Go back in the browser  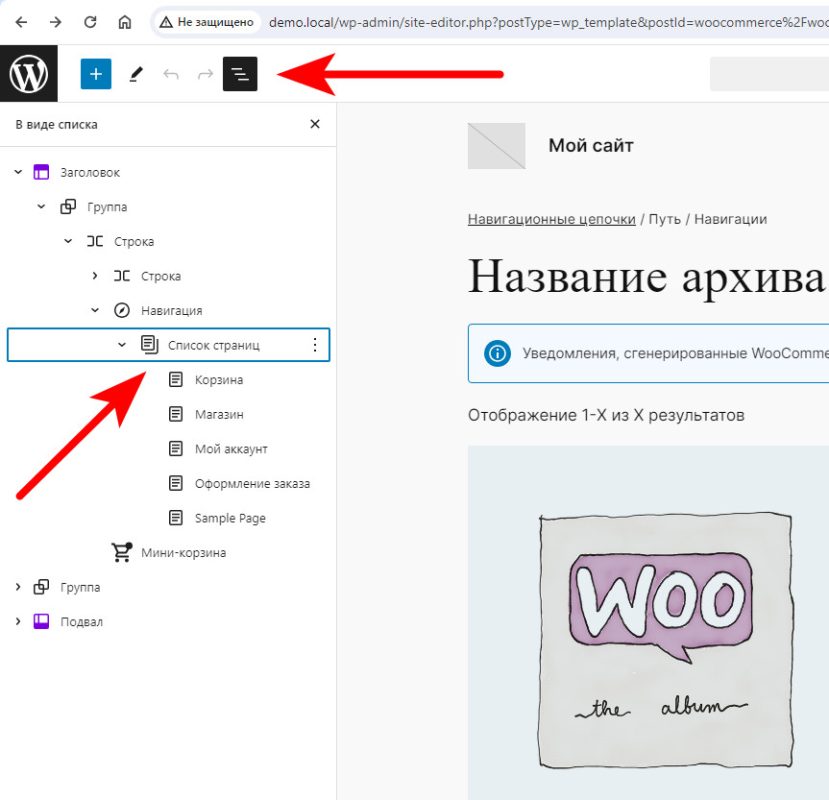tap(21, 22)
